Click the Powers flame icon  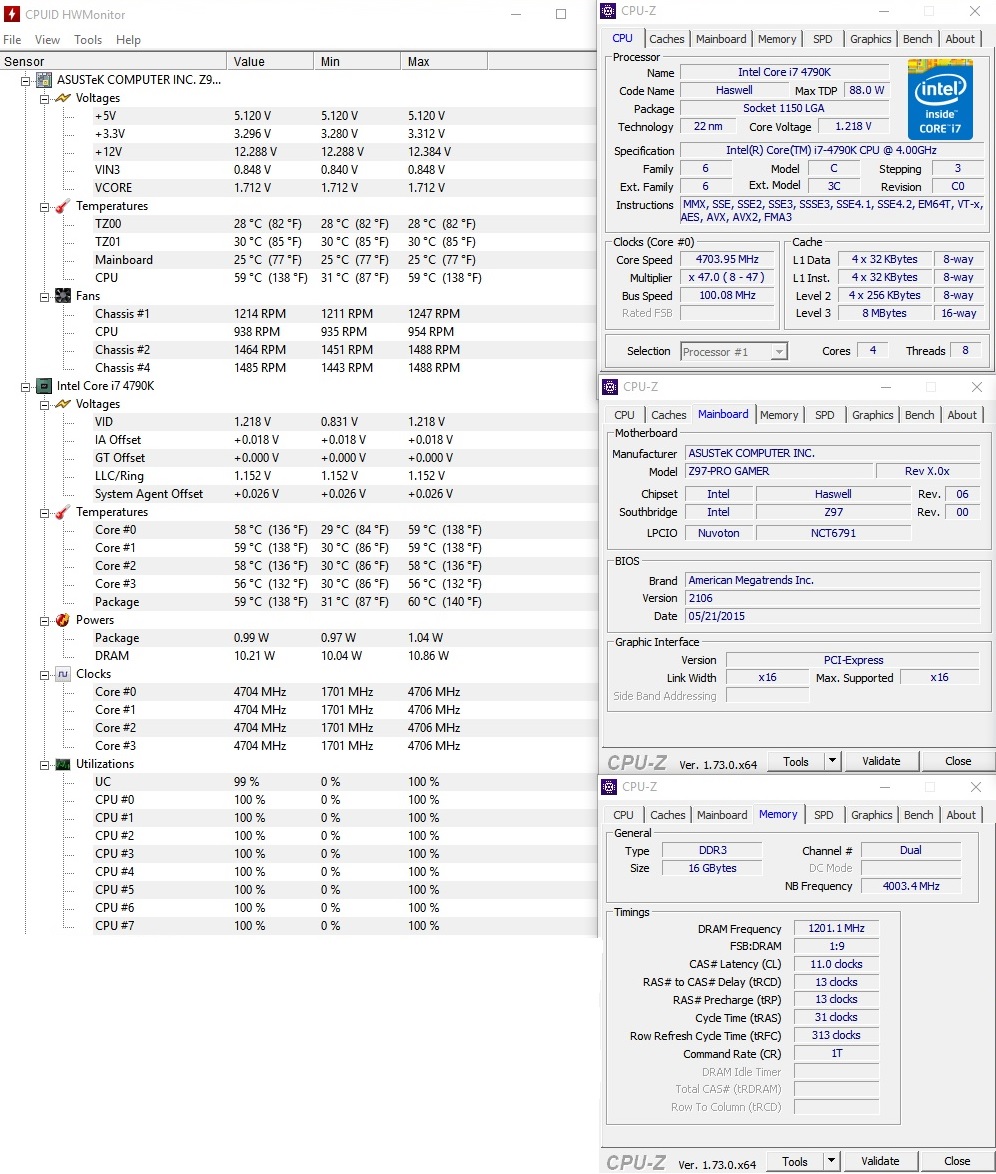[x=63, y=620]
